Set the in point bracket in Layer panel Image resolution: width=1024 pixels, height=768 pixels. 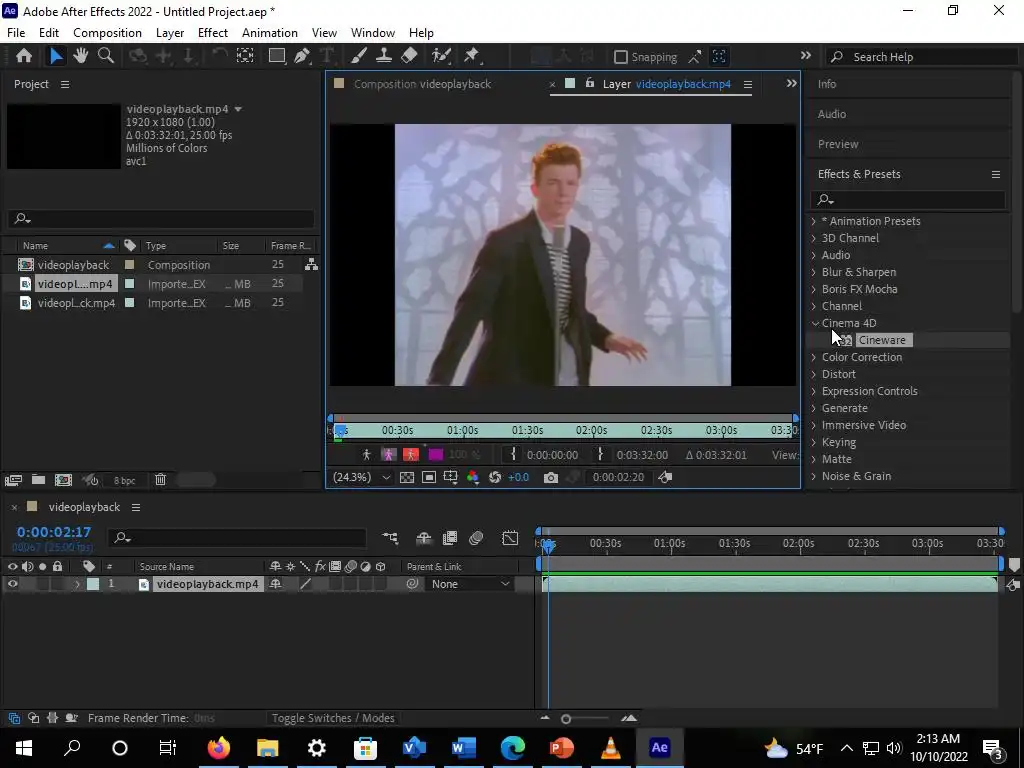pyautogui.click(x=513, y=454)
